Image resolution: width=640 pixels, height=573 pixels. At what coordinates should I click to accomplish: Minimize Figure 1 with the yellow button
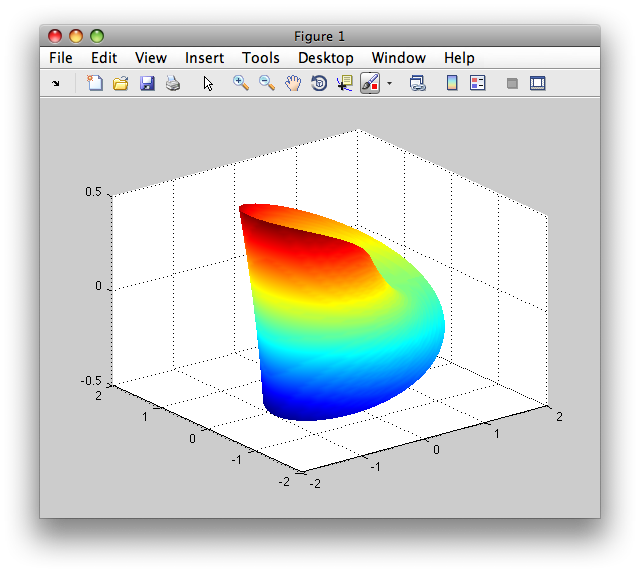76,36
